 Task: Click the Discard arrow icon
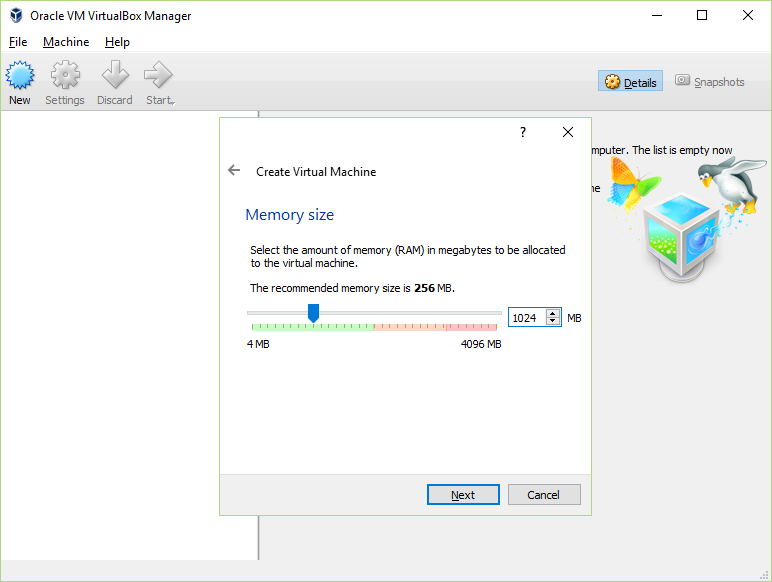[115, 75]
